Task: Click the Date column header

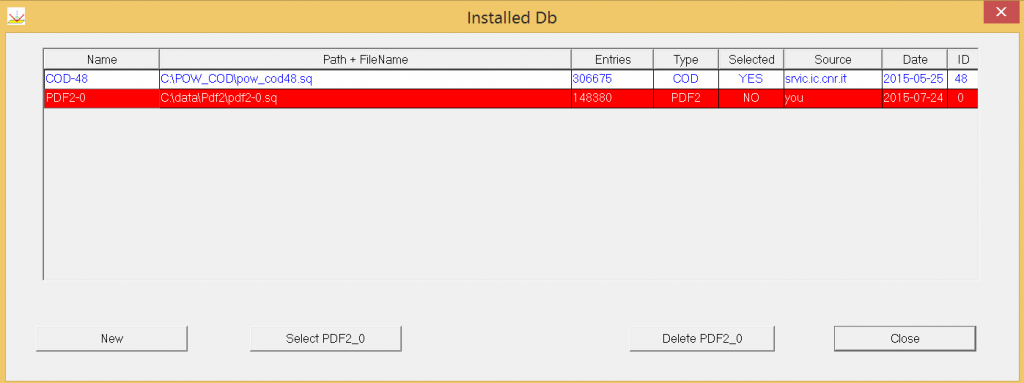Action: 915,59
